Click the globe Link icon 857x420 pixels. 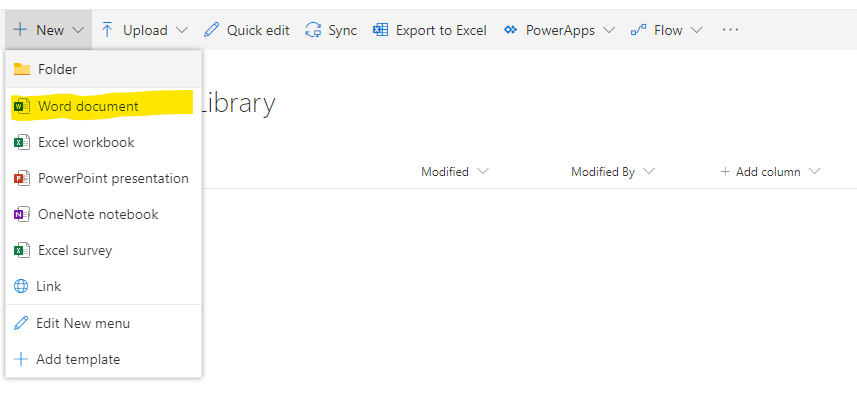point(21,286)
